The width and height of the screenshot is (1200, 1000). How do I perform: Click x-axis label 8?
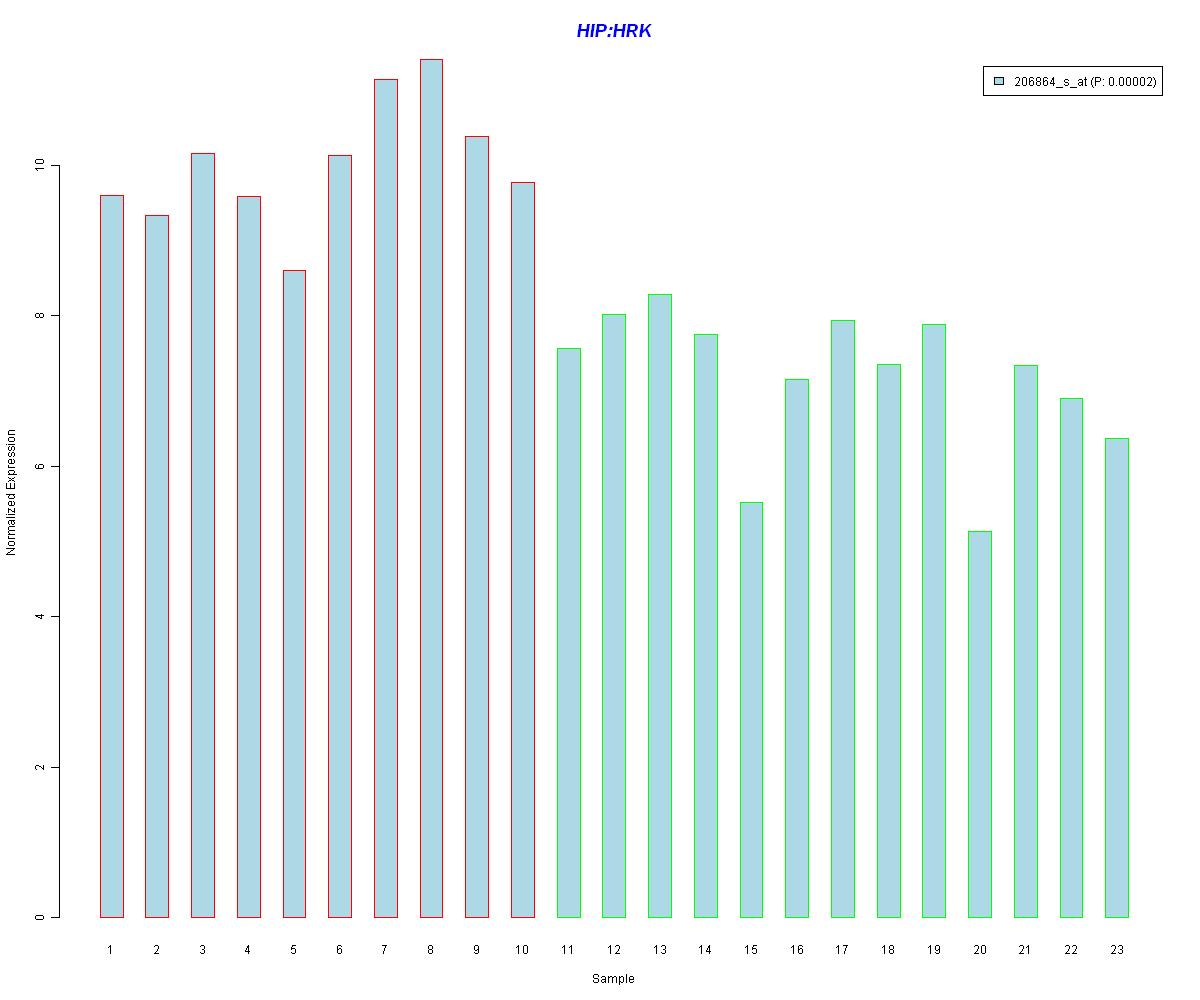(x=431, y=949)
